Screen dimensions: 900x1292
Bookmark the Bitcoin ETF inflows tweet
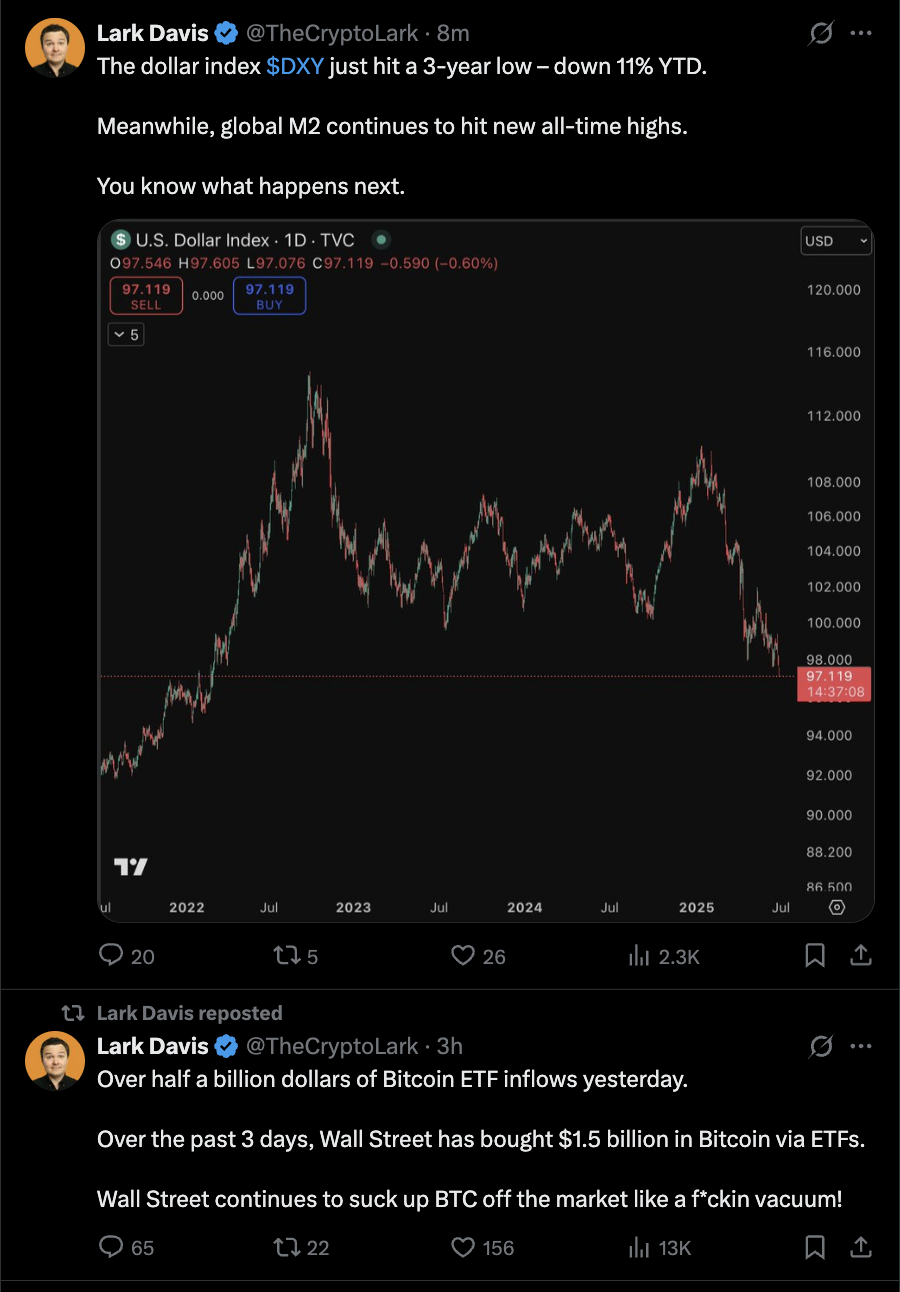point(815,1247)
